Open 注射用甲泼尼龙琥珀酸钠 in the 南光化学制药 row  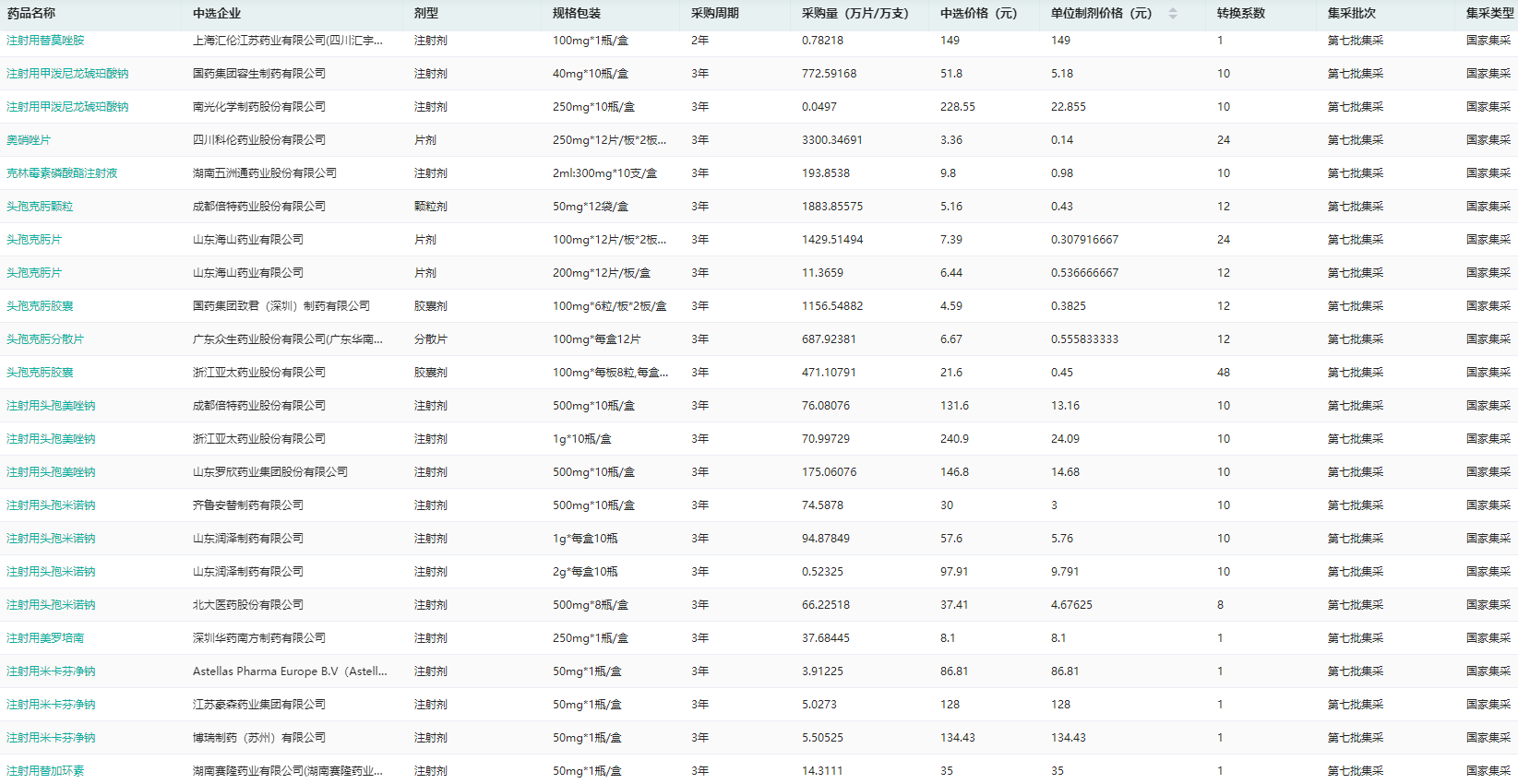click(67, 107)
